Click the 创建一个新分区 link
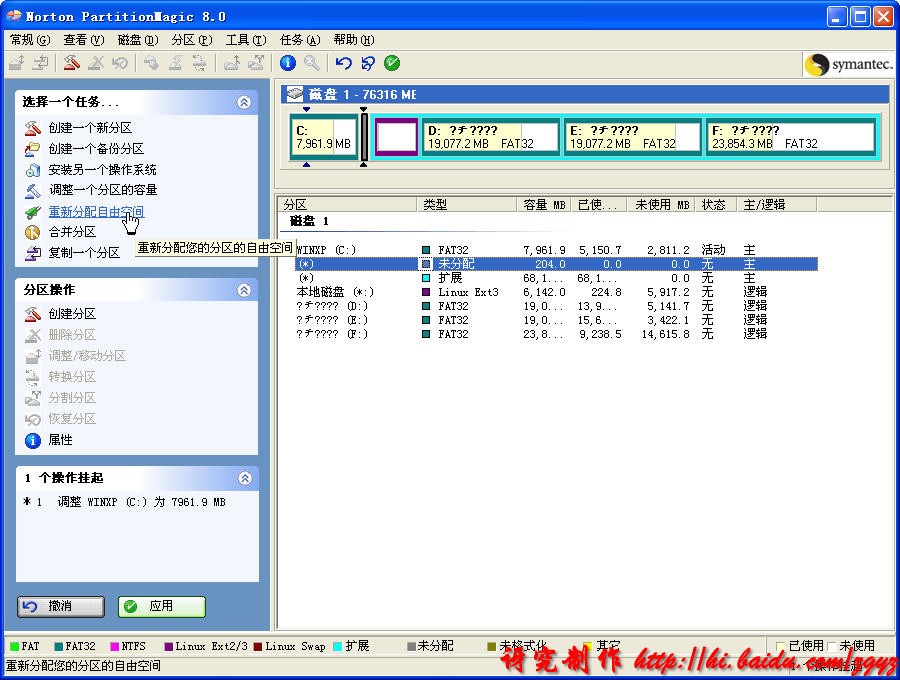Screen dimensions: 900x680 pyautogui.click(x=90, y=127)
